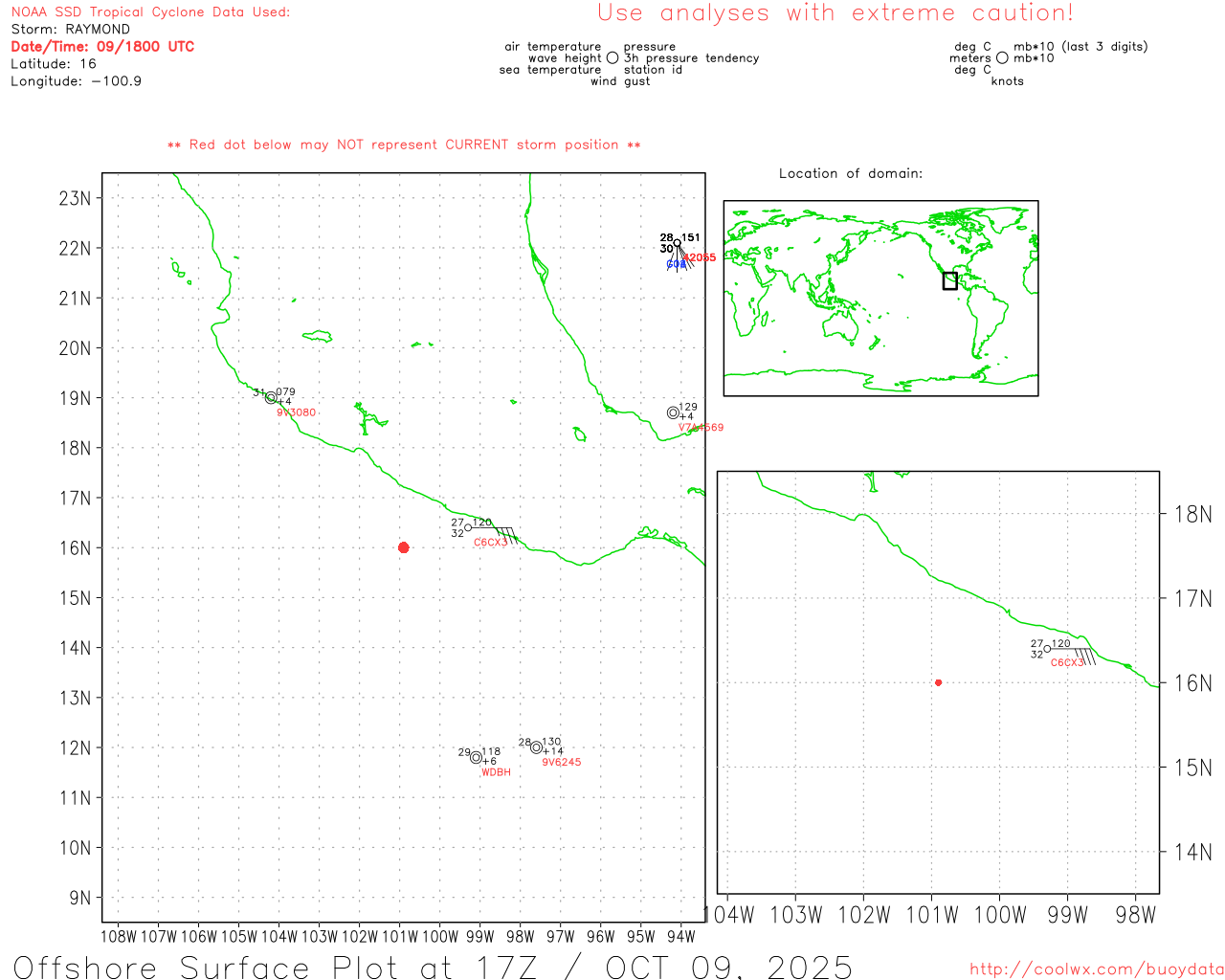Click the 'mb*10 (last 3 digits)' legend label

click(1080, 47)
